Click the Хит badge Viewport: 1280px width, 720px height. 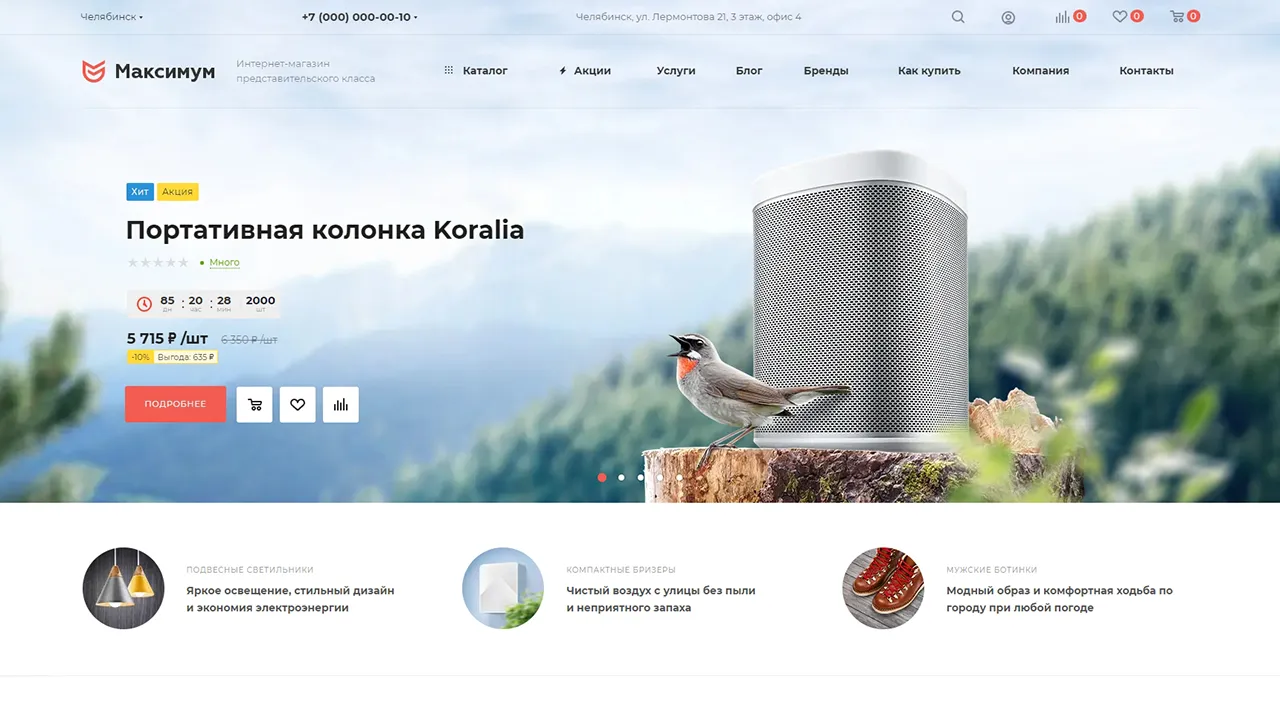click(x=140, y=192)
